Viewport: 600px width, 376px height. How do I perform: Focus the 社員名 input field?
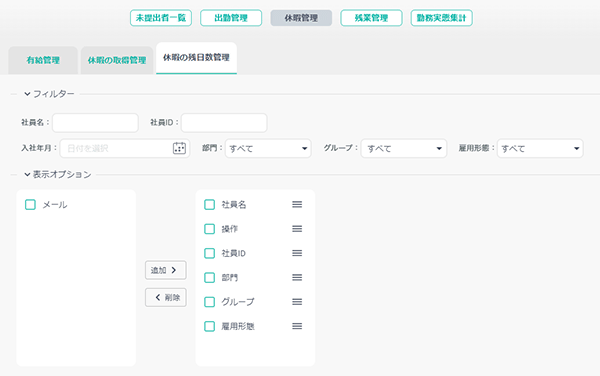[95, 123]
